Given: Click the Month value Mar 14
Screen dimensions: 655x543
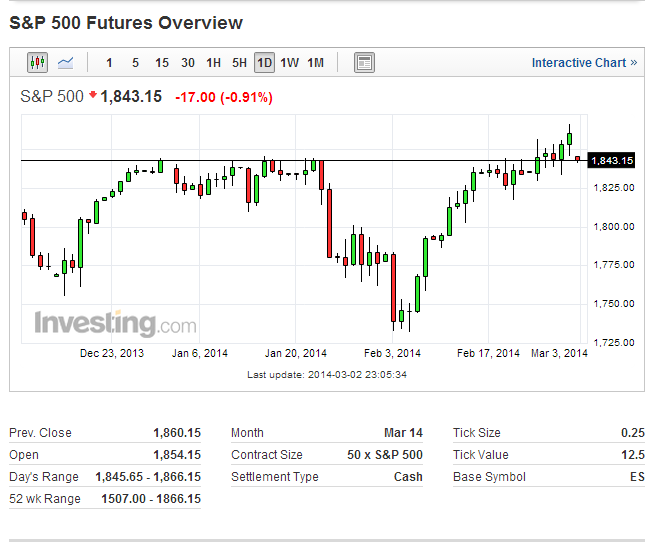Looking at the screenshot, I should [404, 433].
